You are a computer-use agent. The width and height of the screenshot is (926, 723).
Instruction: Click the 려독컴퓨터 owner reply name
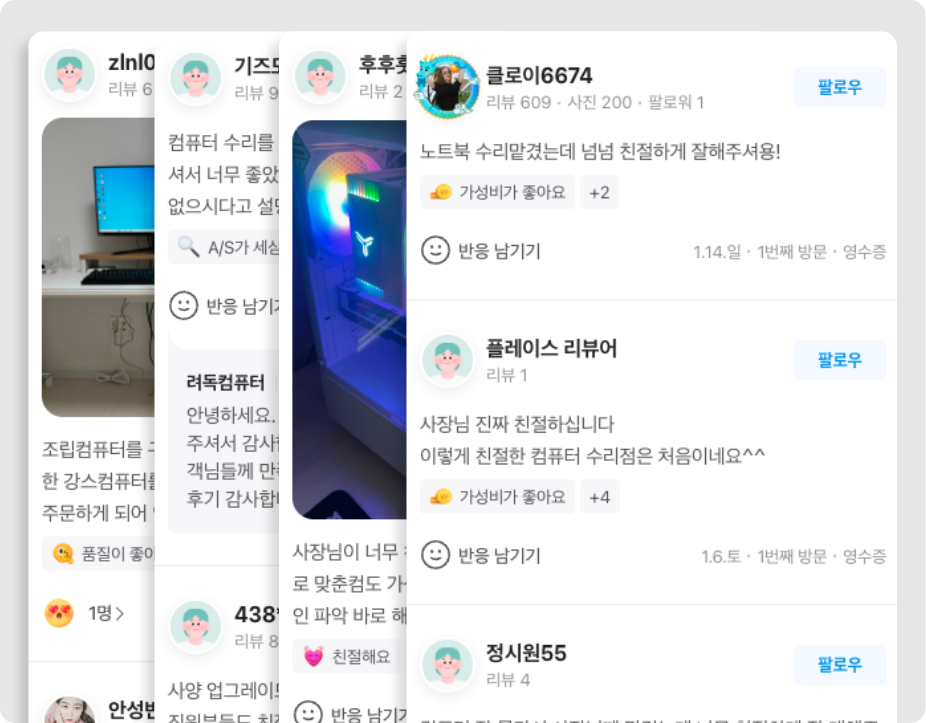pos(225,382)
